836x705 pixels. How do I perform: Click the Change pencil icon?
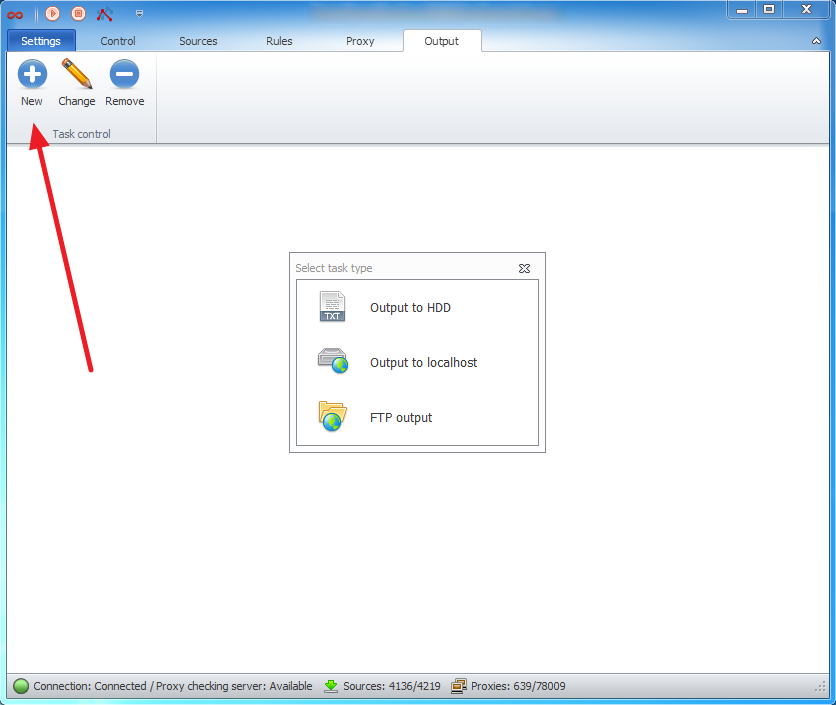click(77, 74)
